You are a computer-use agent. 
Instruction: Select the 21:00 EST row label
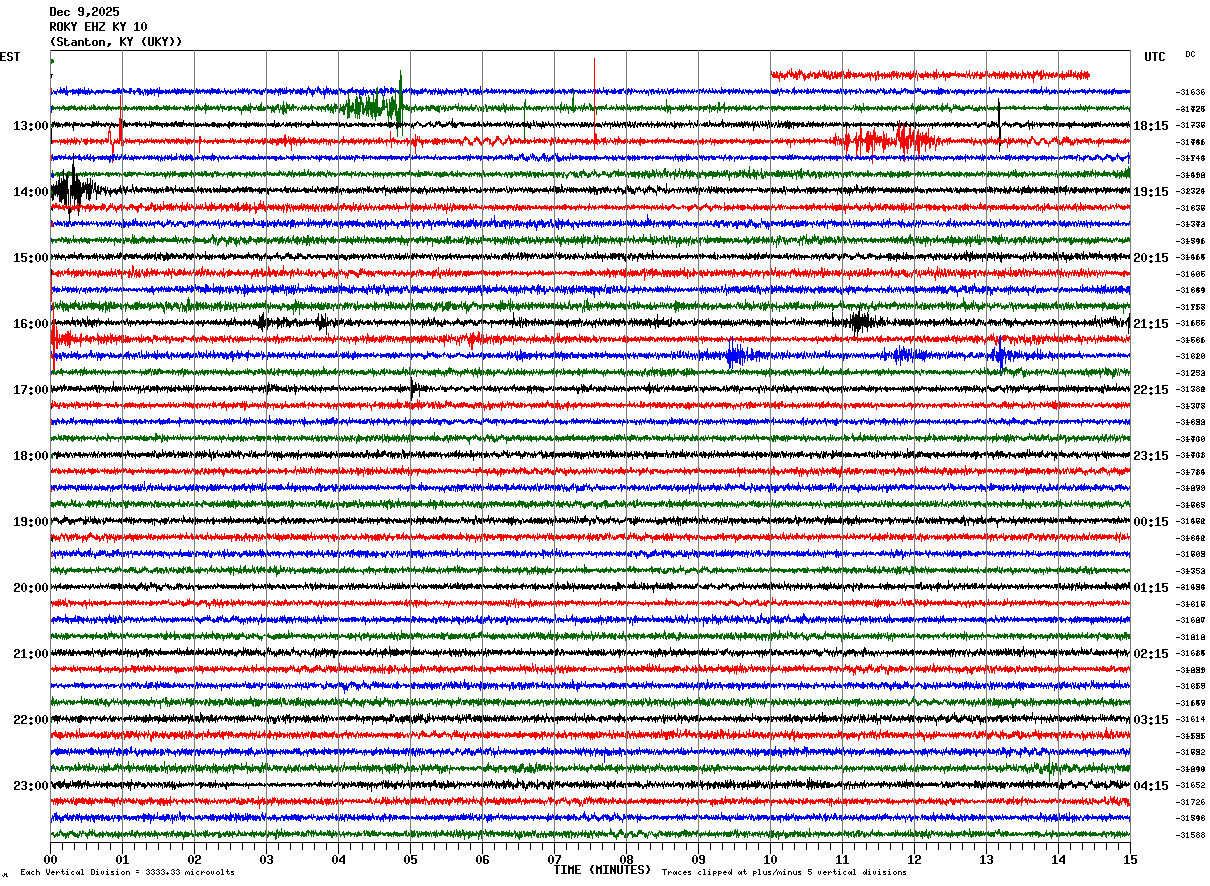point(31,654)
